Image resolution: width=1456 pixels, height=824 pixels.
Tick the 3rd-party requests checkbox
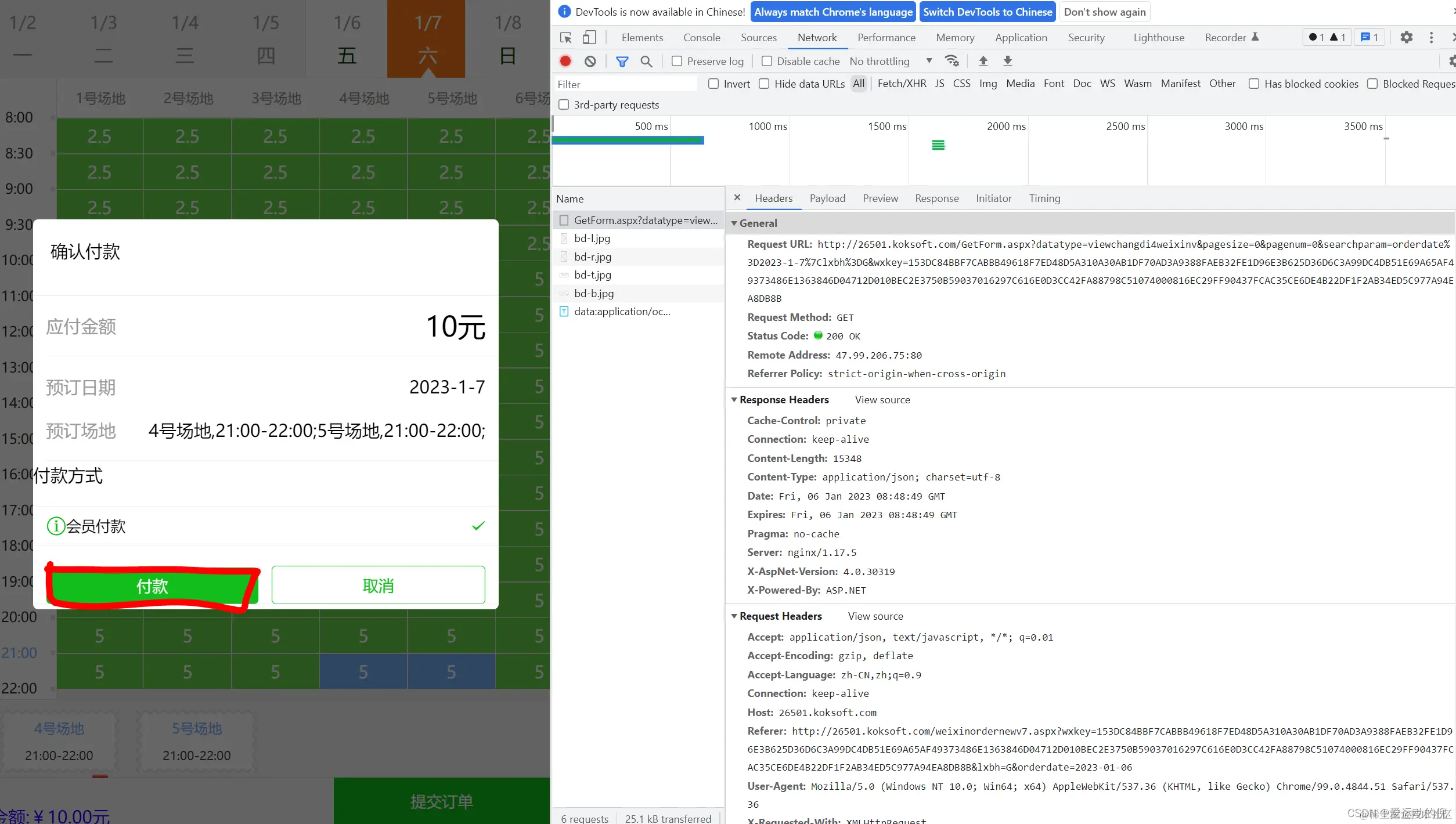[564, 105]
